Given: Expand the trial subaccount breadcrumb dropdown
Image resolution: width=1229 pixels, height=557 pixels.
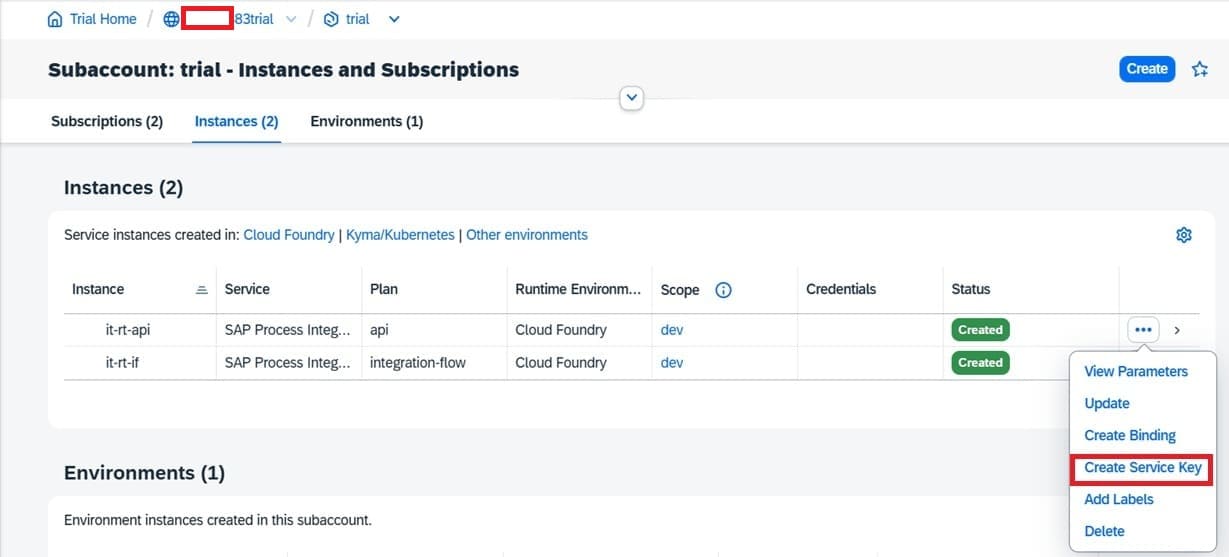Looking at the screenshot, I should (x=393, y=19).
